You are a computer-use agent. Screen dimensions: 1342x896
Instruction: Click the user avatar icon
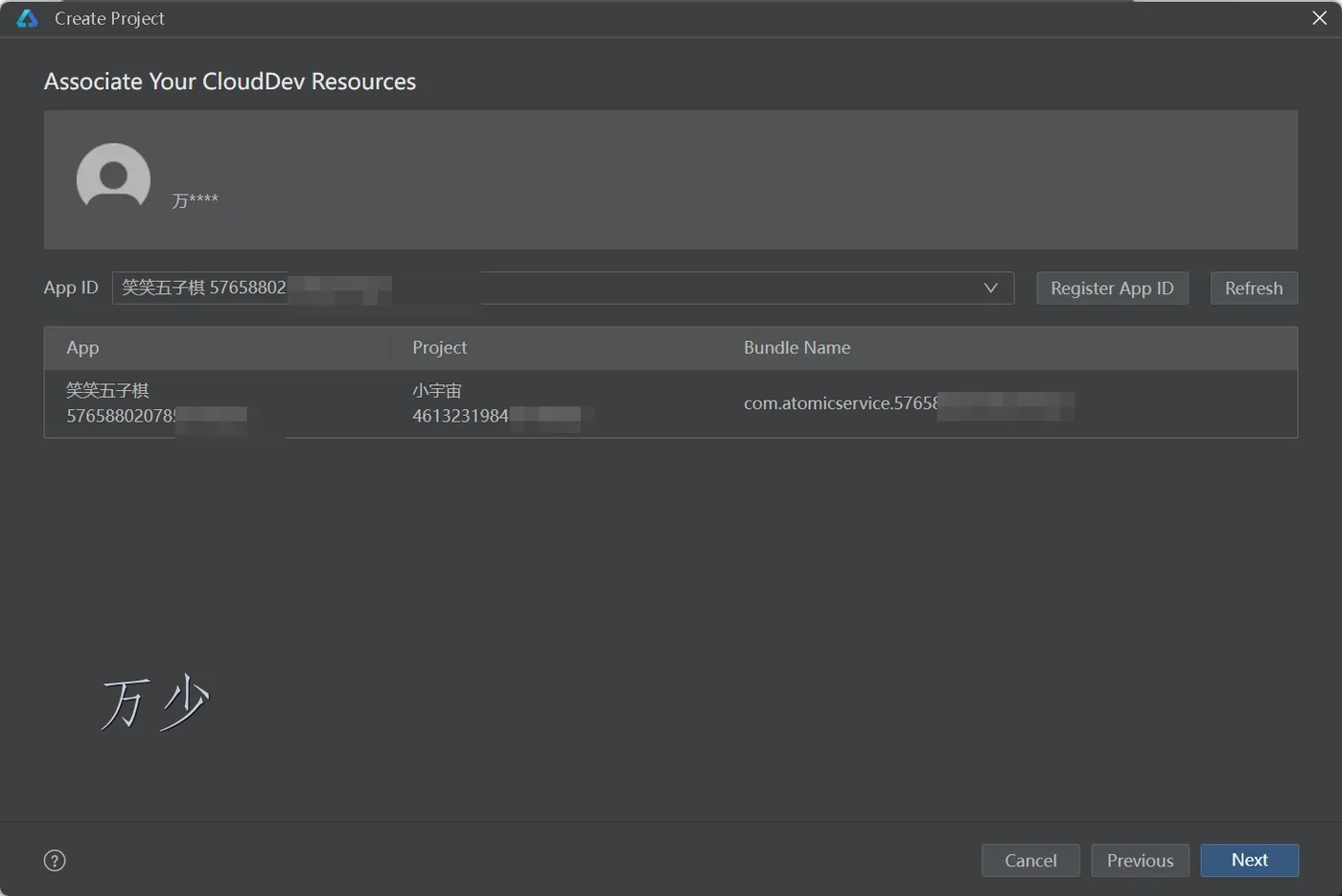coord(113,177)
